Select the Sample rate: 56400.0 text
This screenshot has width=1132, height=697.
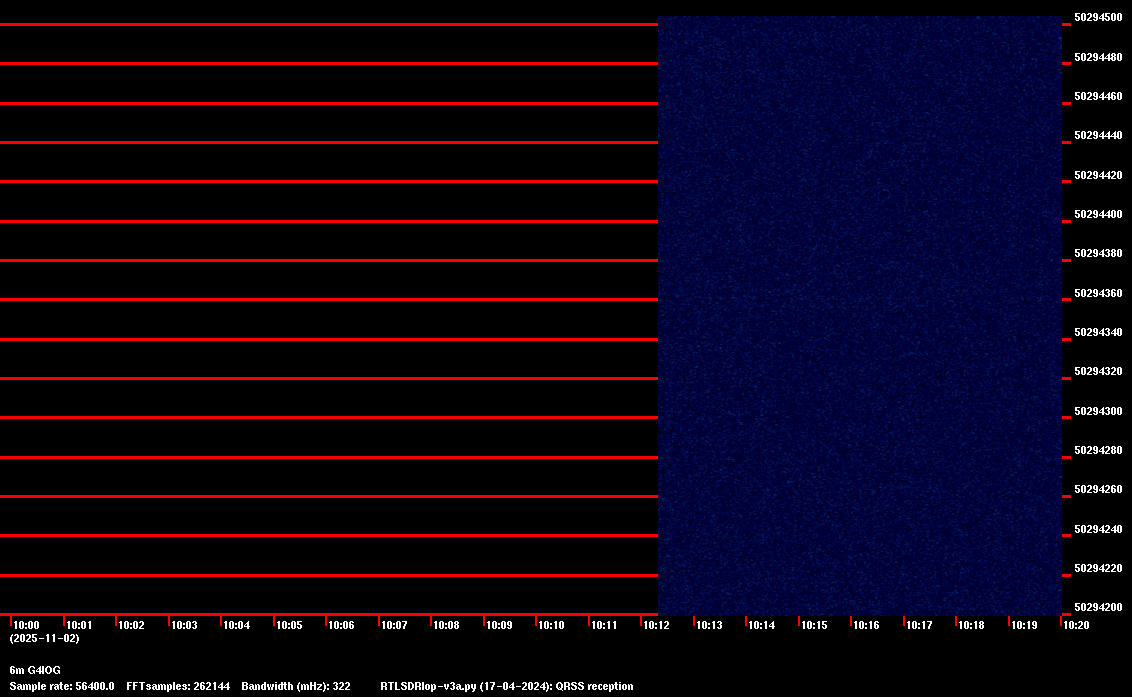tap(62, 687)
